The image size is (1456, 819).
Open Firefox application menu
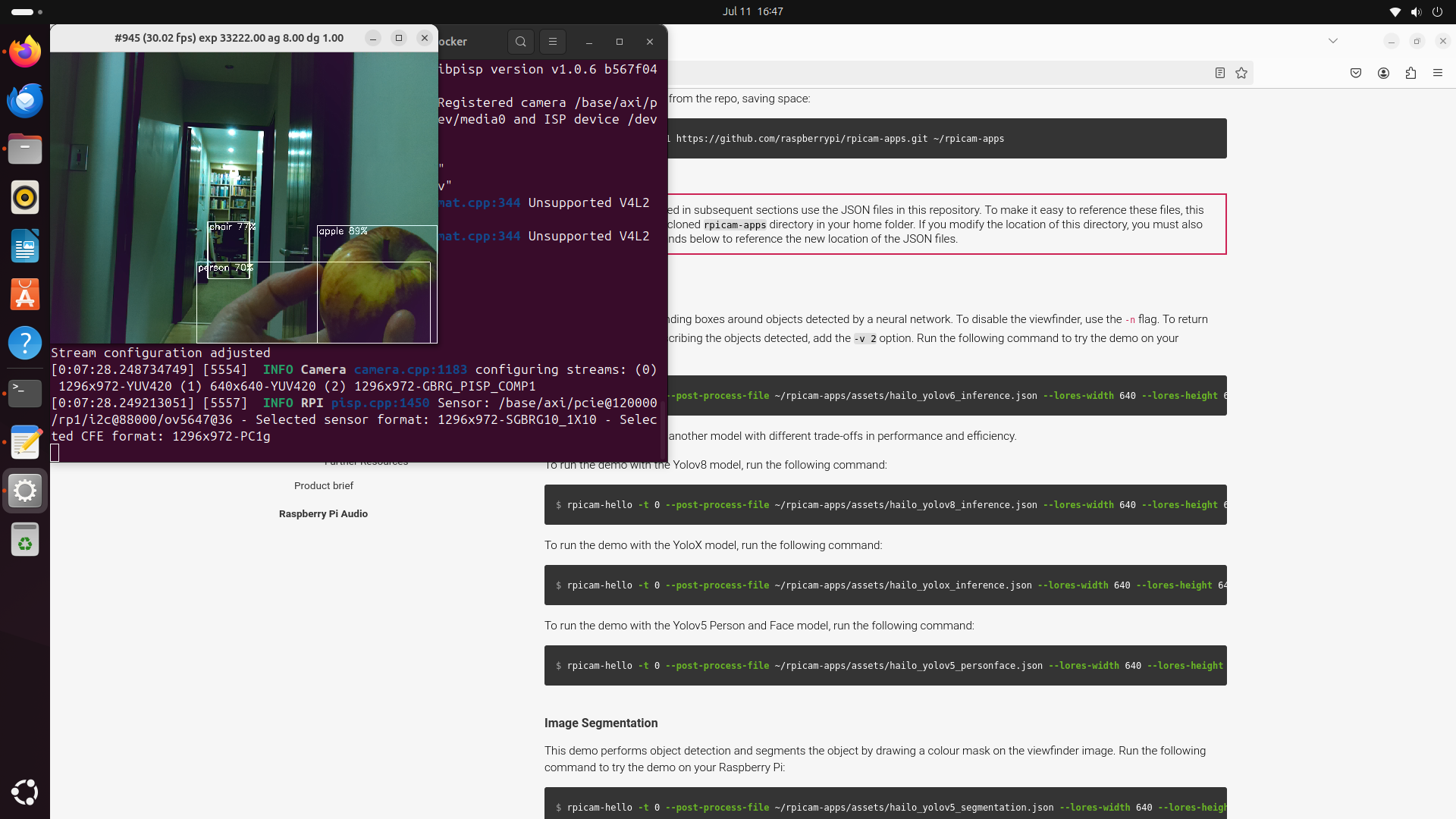1438,73
